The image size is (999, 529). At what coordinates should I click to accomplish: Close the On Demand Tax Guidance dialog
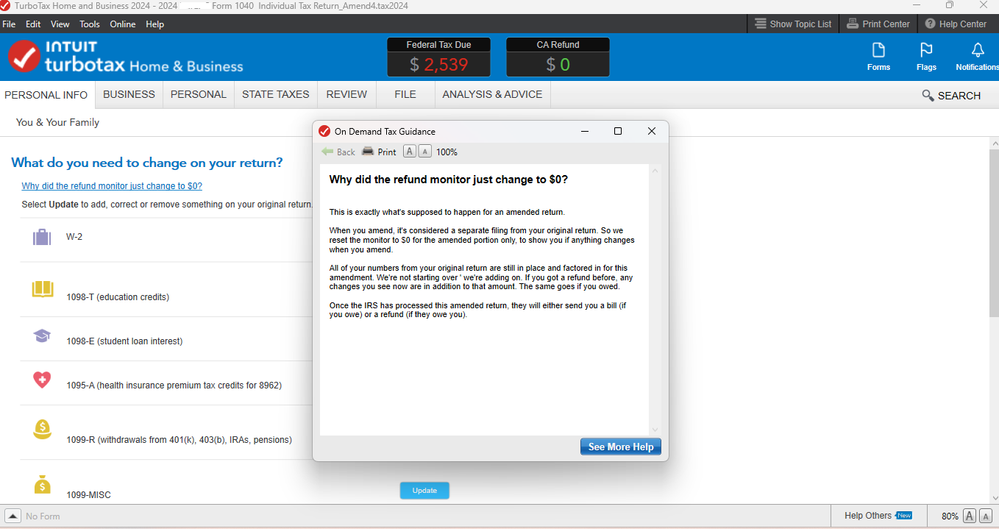651,131
